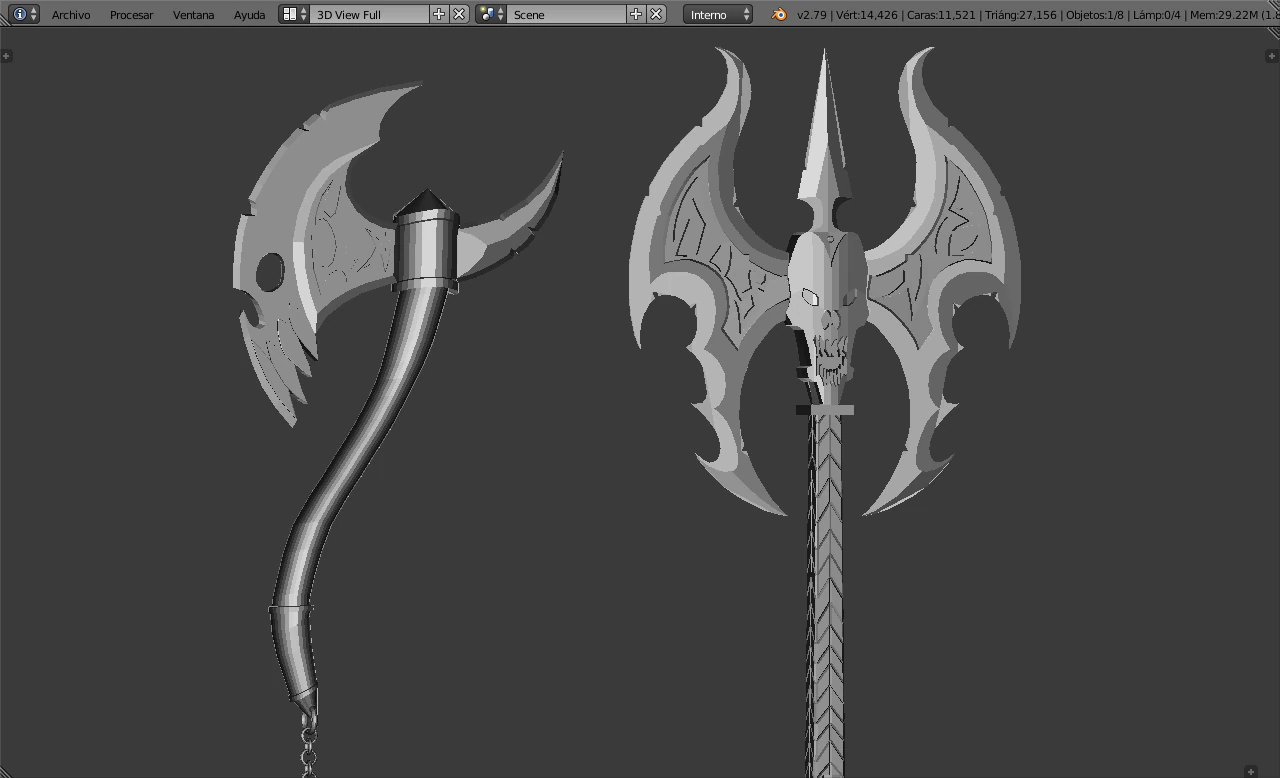Click the stepper arrows beside the editor icon
The height and width of the screenshot is (778, 1280).
35,14
